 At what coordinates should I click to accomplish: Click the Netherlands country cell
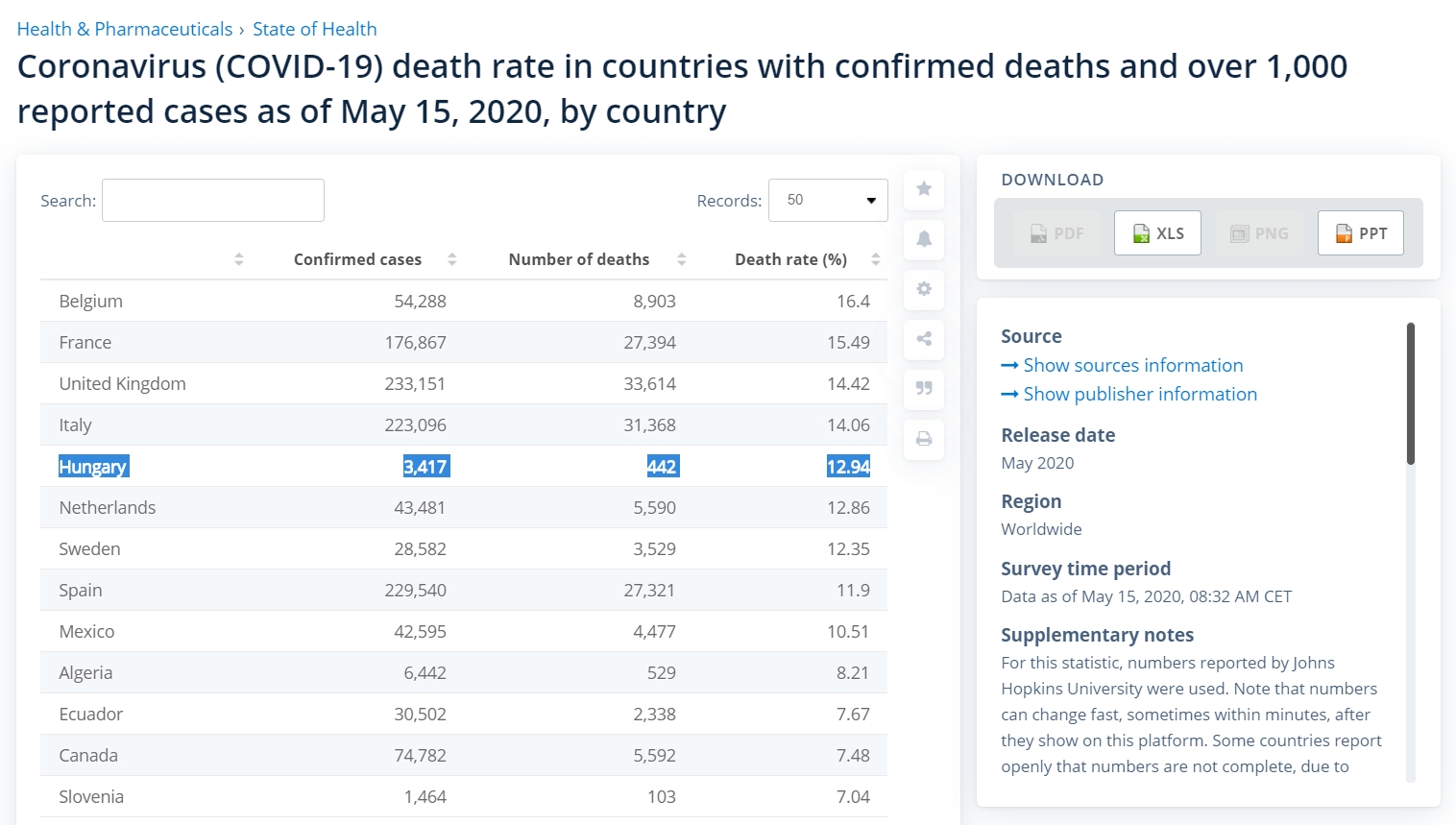point(108,507)
